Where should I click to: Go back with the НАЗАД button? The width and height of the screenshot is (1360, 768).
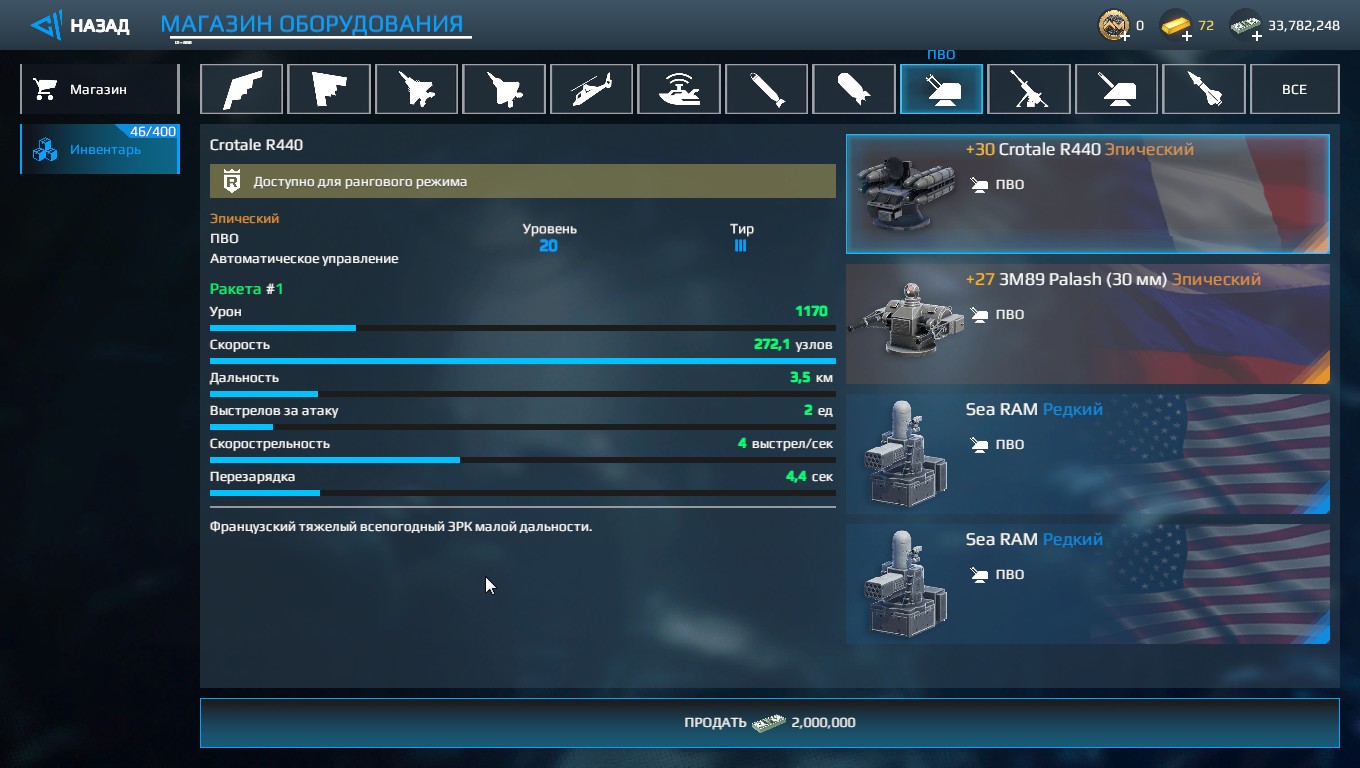pos(80,25)
